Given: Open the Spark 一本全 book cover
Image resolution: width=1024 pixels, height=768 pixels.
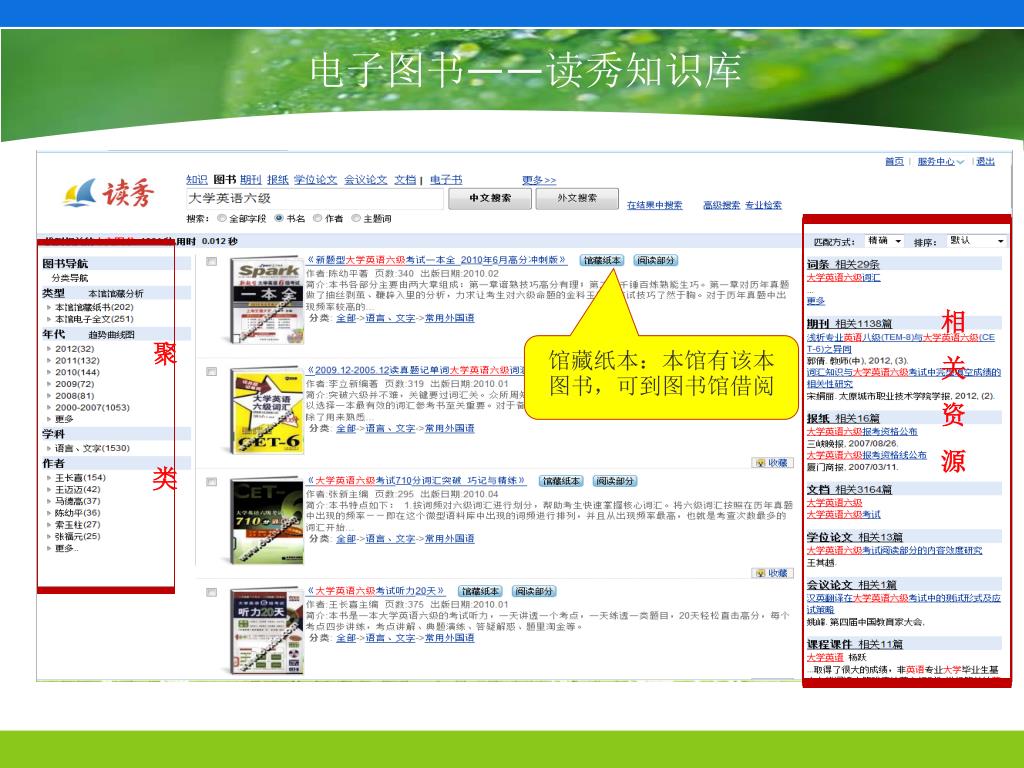Looking at the screenshot, I should click(267, 300).
